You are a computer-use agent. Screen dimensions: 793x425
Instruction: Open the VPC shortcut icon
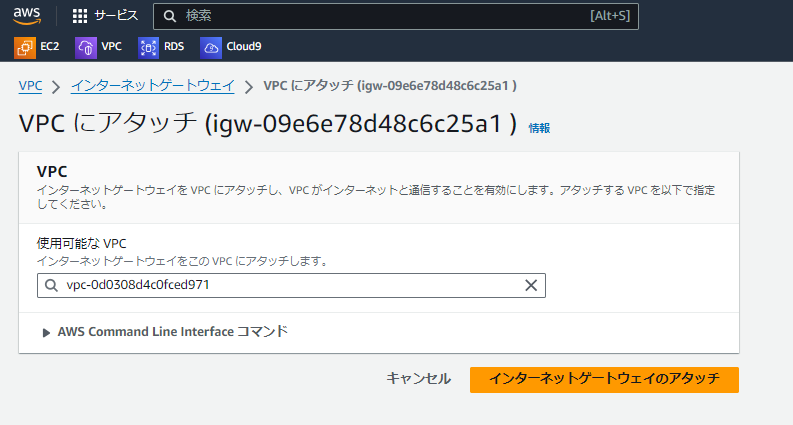coord(86,48)
